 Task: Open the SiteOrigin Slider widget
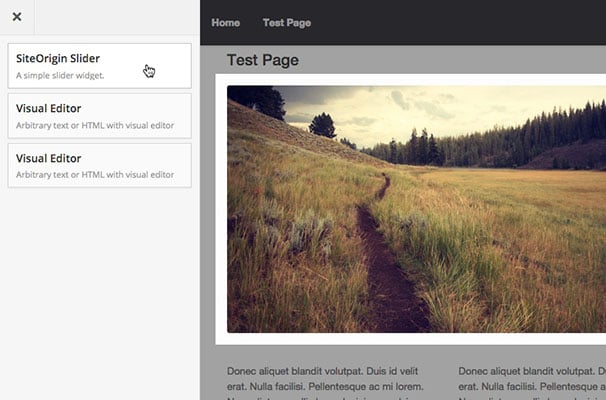click(99, 66)
